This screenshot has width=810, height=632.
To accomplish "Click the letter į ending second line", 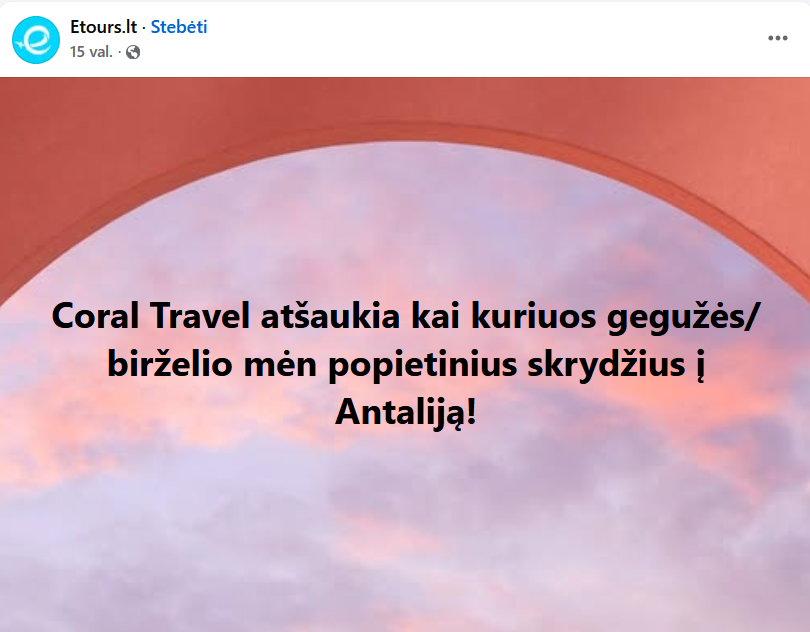I will pyautogui.click(x=700, y=366).
